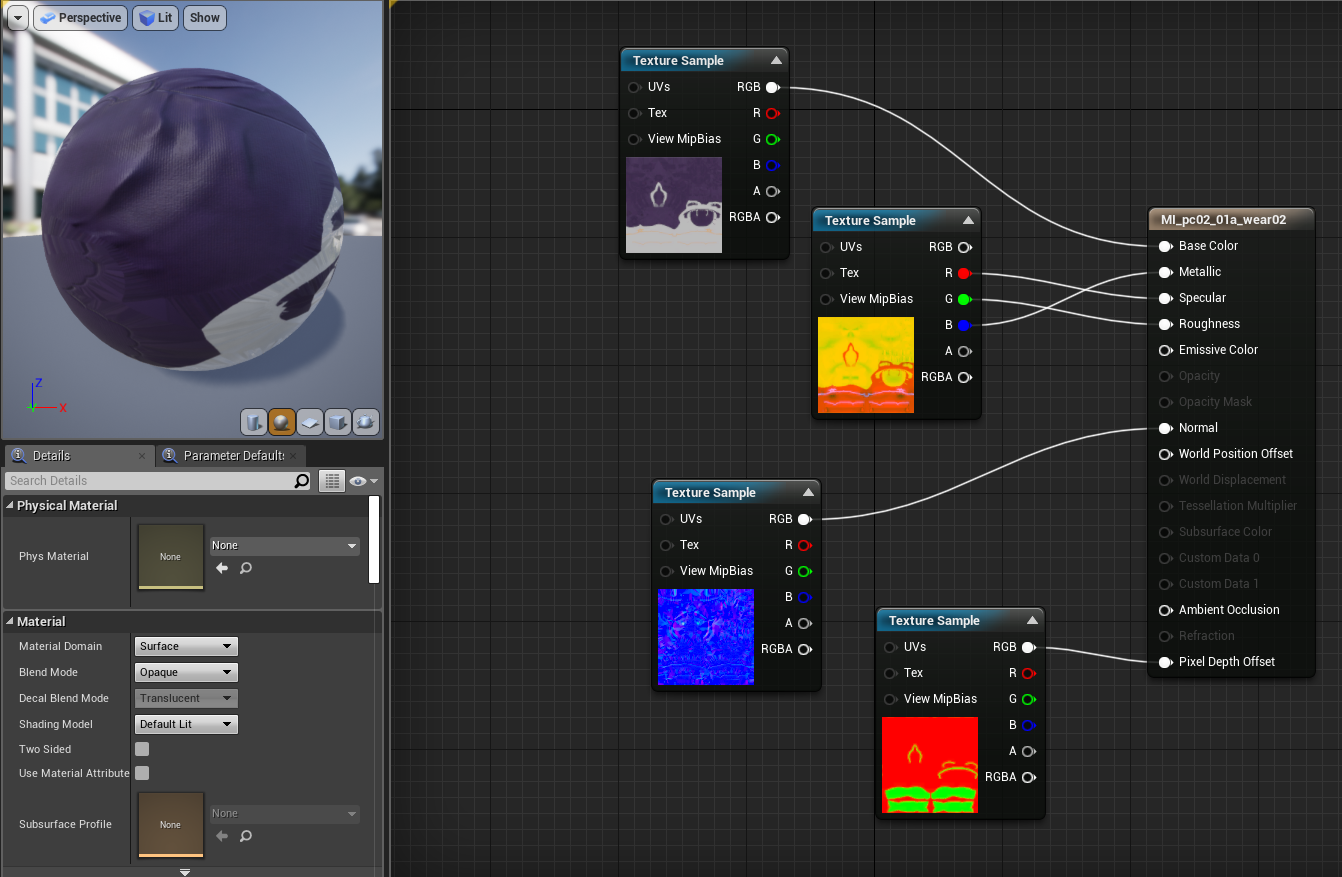Viewport: 1342px width, 877px height.
Task: Close the Parameter Defaults tab
Action: pyautogui.click(x=295, y=456)
